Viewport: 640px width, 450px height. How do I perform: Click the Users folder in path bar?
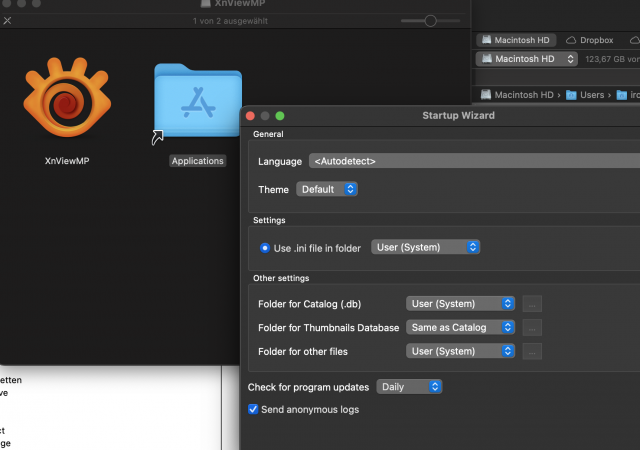[x=586, y=95]
